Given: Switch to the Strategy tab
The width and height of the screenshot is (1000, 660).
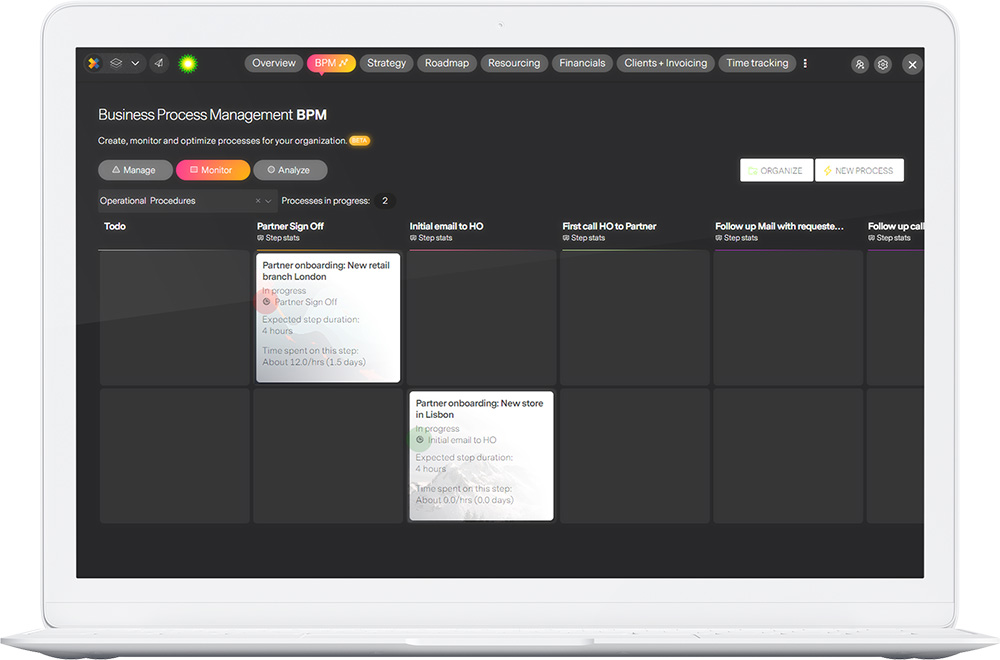Looking at the screenshot, I should point(386,62).
